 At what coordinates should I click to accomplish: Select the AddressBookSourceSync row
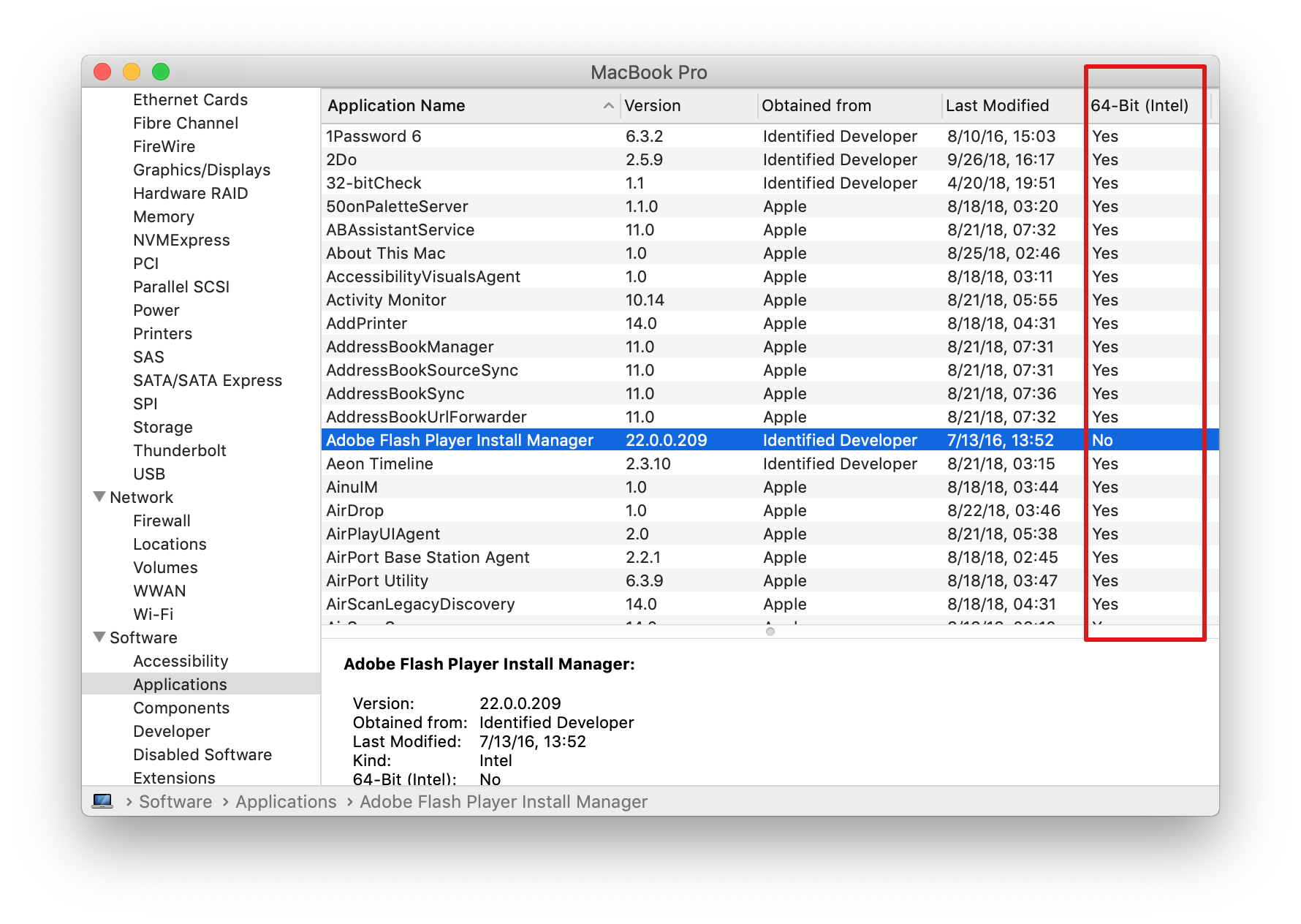click(770, 370)
